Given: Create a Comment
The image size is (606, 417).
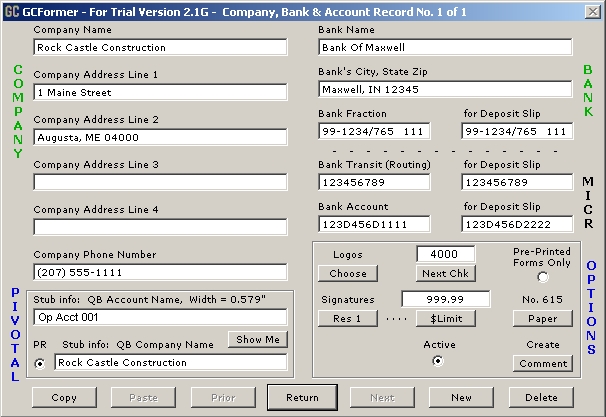Looking at the screenshot, I should coord(543,364).
